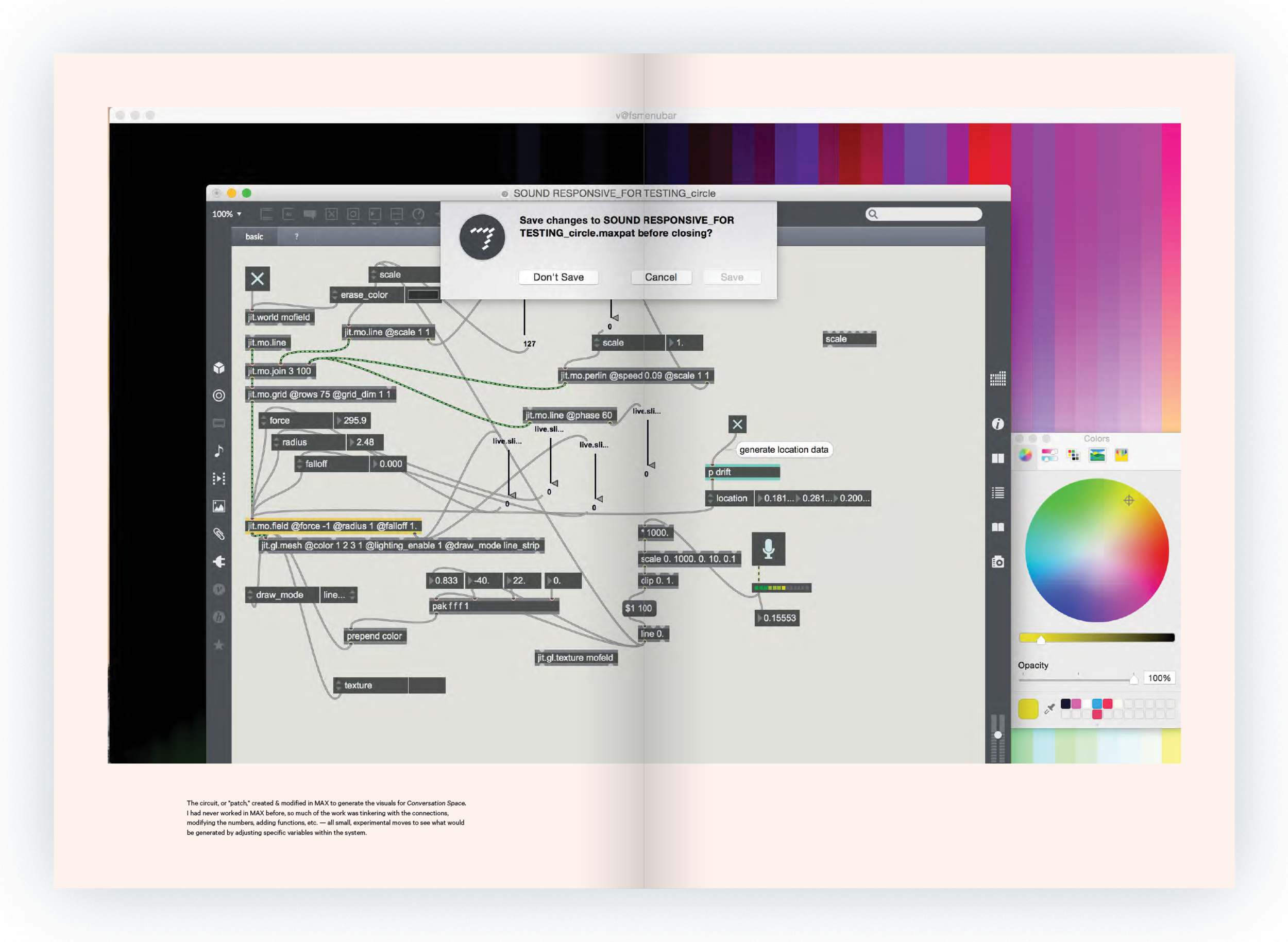Click Don't Save in the dialog
The height and width of the screenshot is (942, 1288).
[x=558, y=277]
